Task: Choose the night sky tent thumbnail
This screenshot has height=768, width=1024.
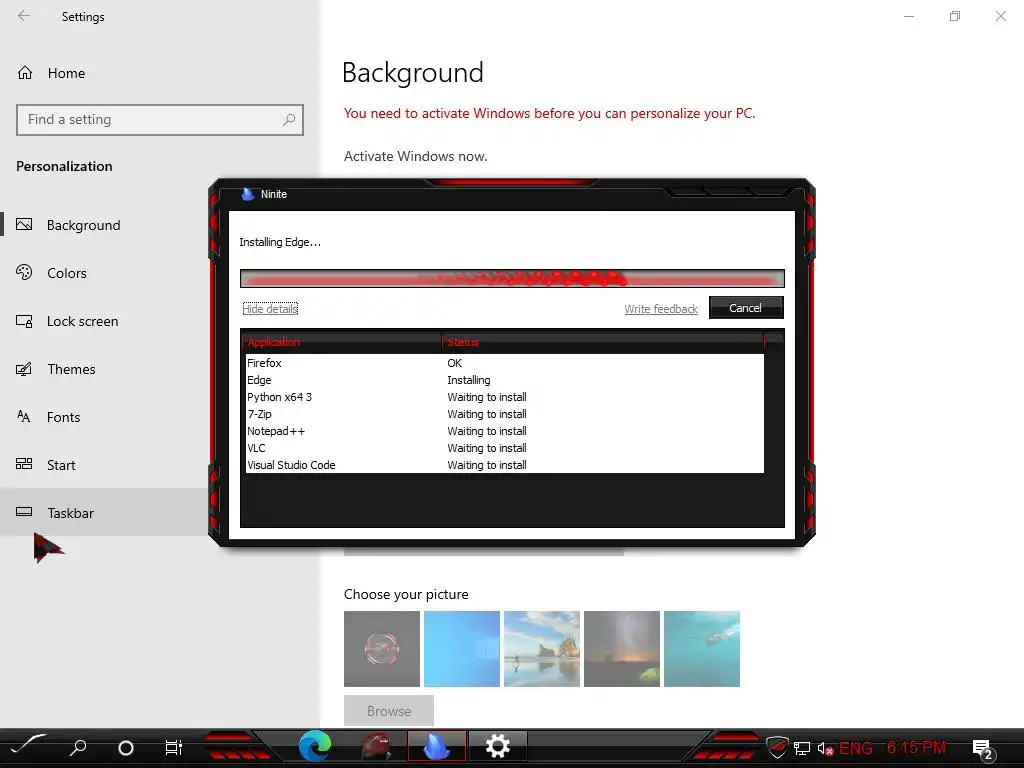Action: [x=622, y=648]
